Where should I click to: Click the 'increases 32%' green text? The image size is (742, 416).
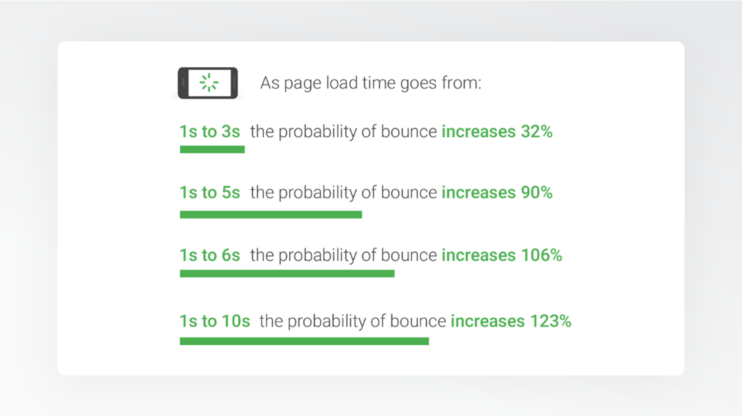pos(497,132)
